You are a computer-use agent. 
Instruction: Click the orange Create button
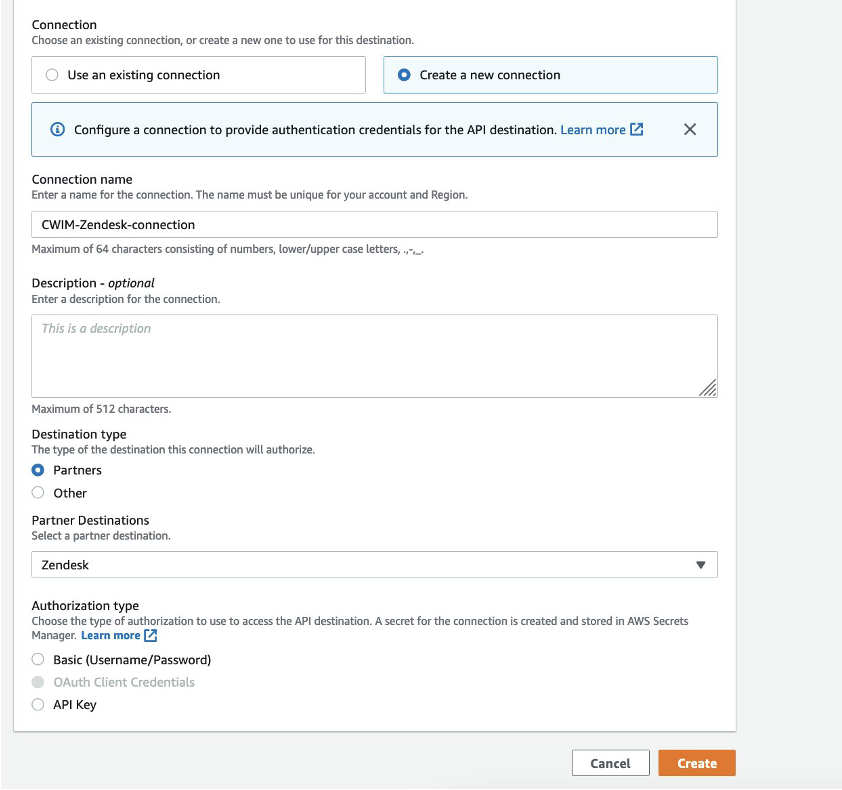[x=697, y=763]
